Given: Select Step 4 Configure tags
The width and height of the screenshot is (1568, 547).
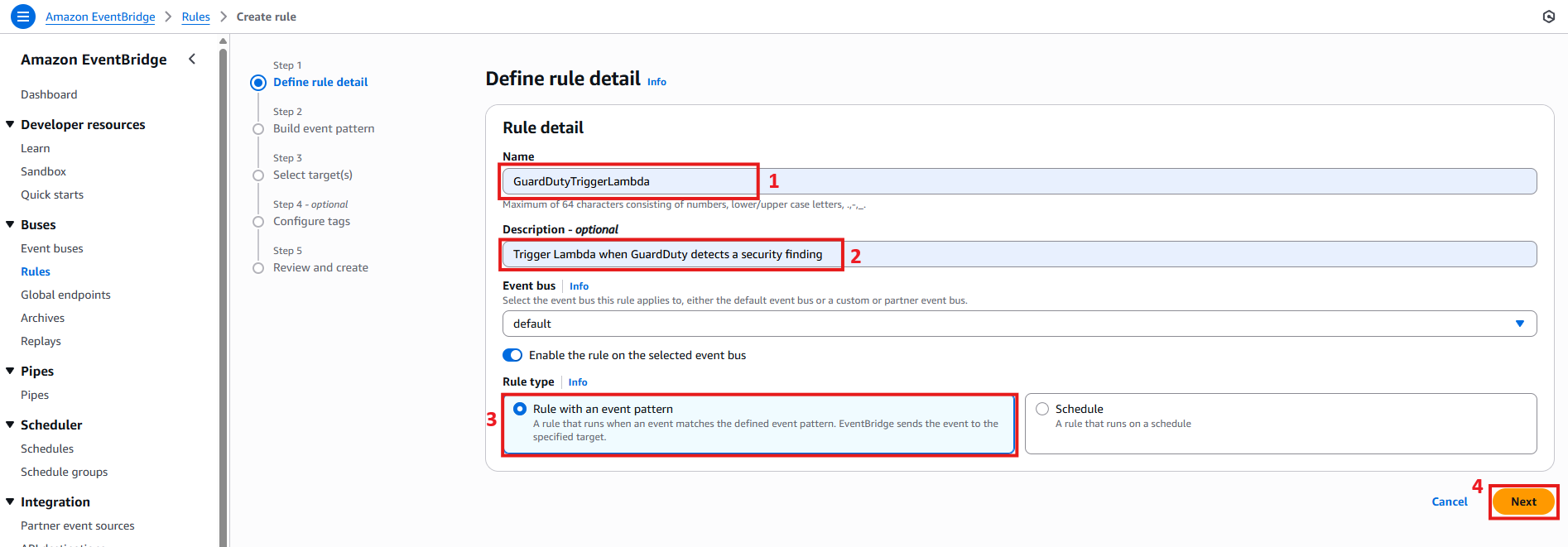Looking at the screenshot, I should [x=311, y=221].
